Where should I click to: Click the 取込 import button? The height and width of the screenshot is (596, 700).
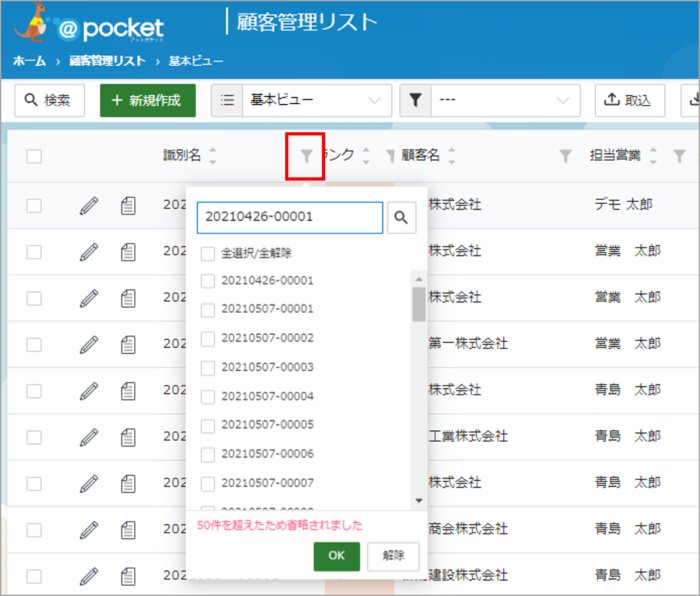pyautogui.click(x=629, y=100)
